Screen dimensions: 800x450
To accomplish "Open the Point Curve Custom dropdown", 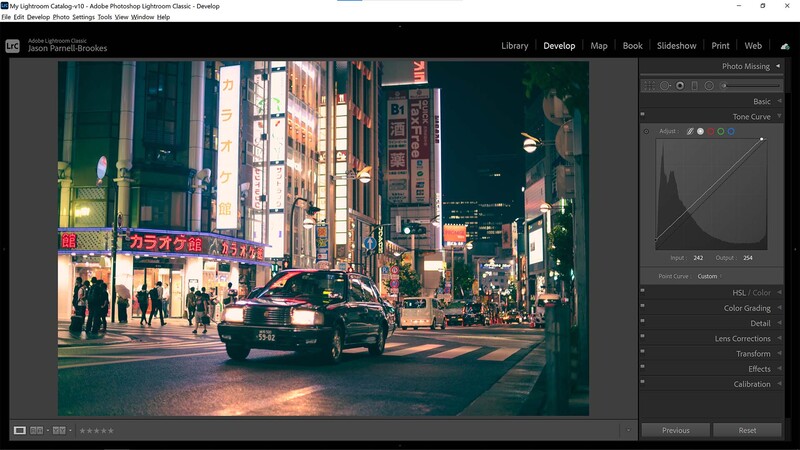I will coord(709,276).
